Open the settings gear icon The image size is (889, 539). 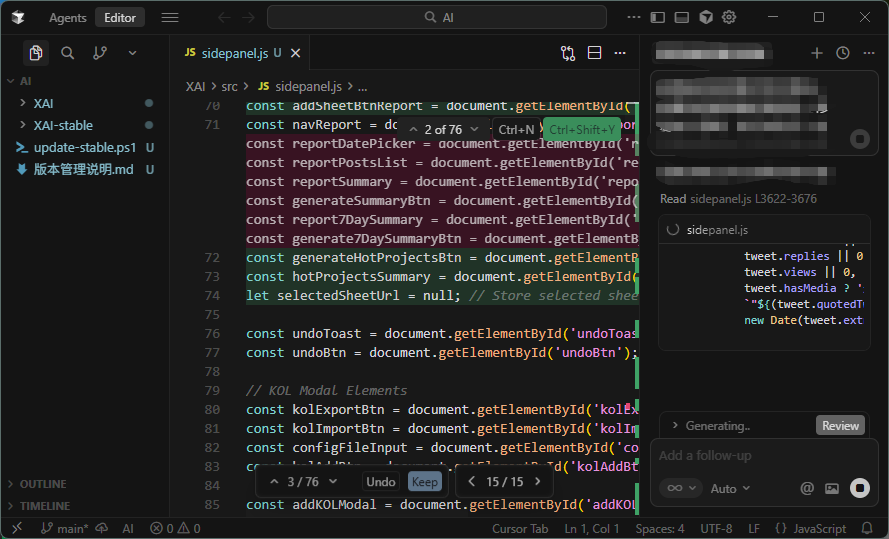coord(730,17)
